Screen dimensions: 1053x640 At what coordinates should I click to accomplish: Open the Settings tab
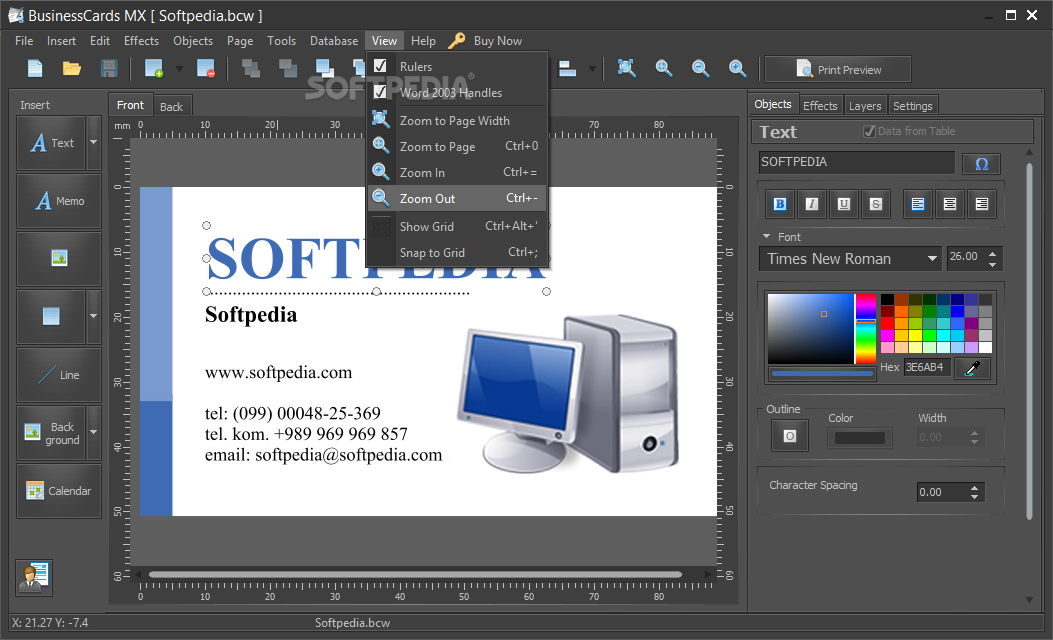point(913,106)
